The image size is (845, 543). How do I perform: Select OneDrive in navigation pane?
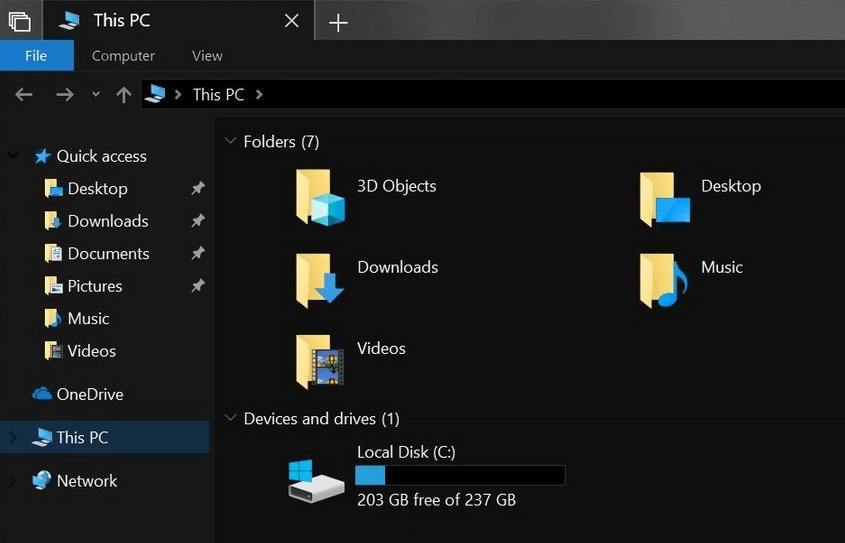click(78, 394)
